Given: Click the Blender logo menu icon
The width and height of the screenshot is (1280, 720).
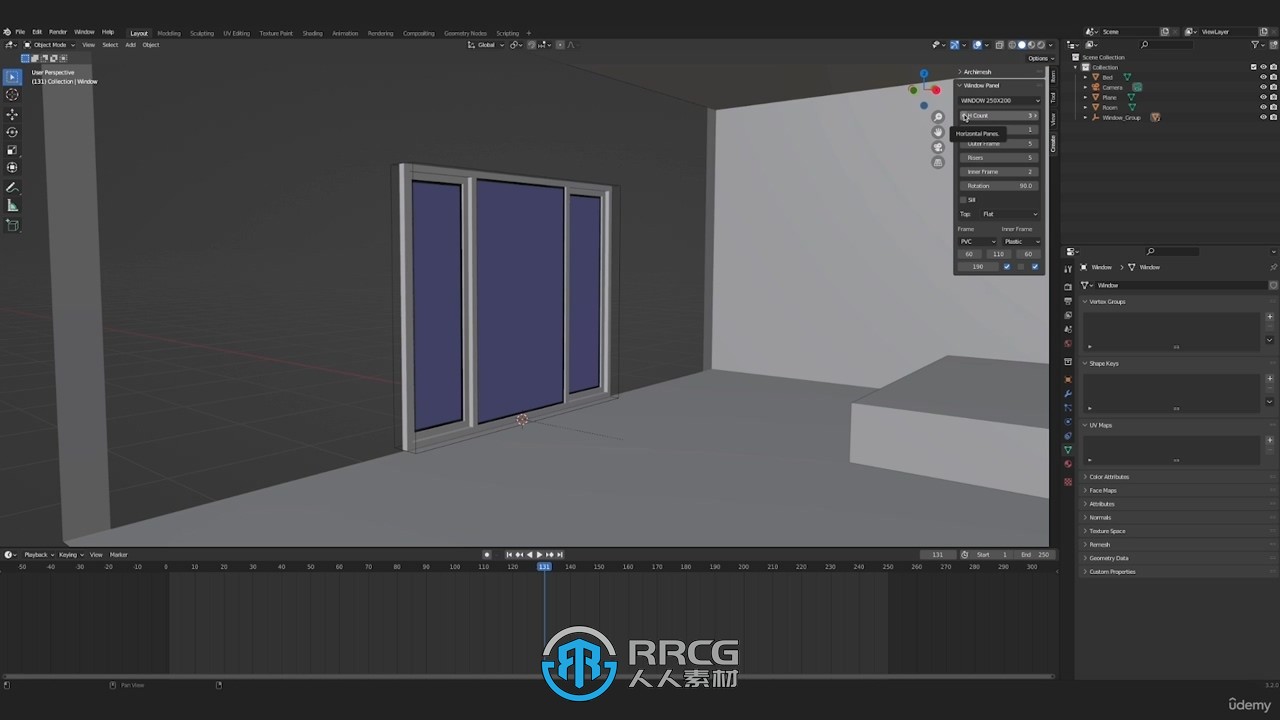Looking at the screenshot, I should [x=7, y=32].
